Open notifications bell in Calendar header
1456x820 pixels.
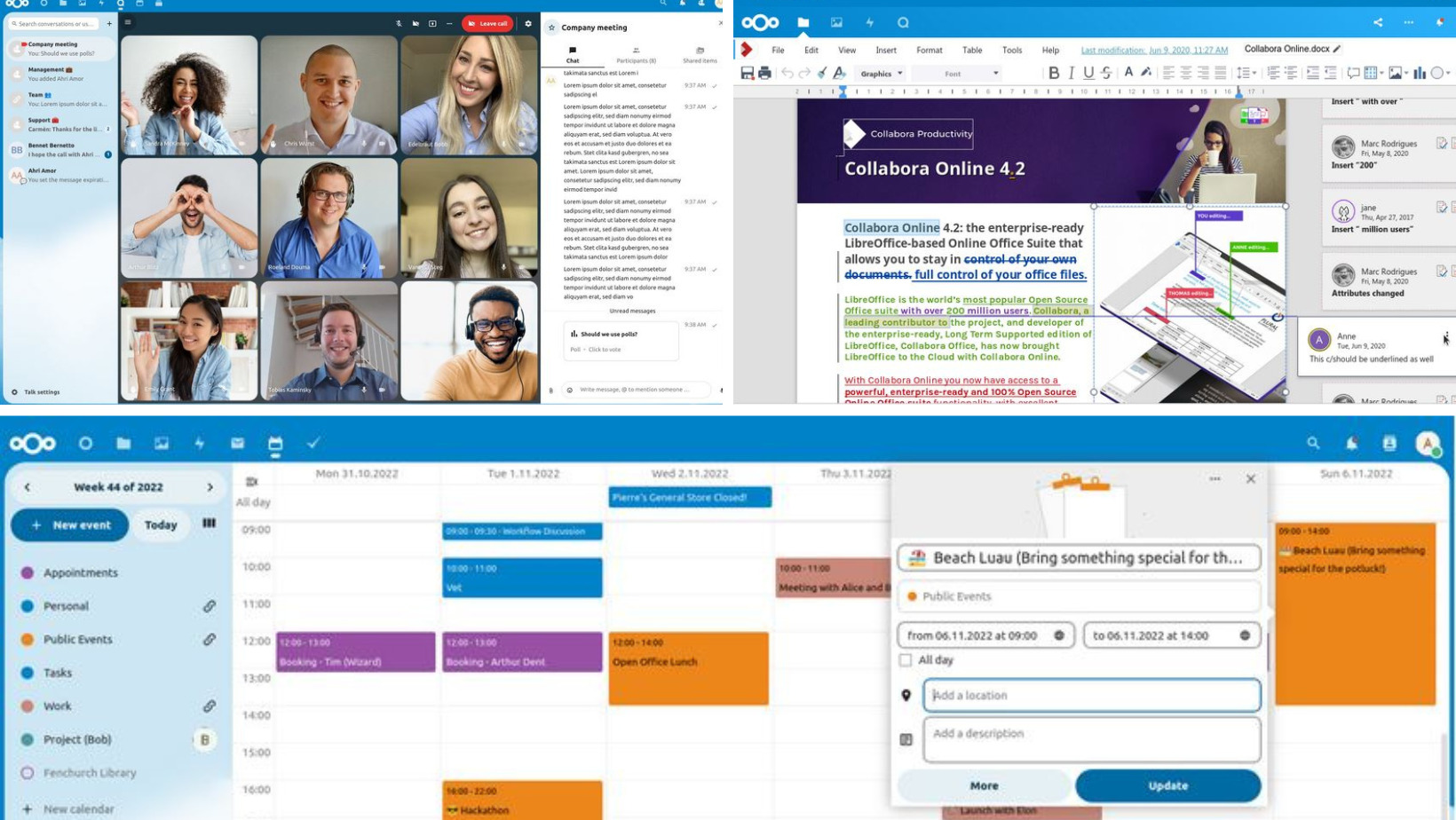pos(1351,442)
